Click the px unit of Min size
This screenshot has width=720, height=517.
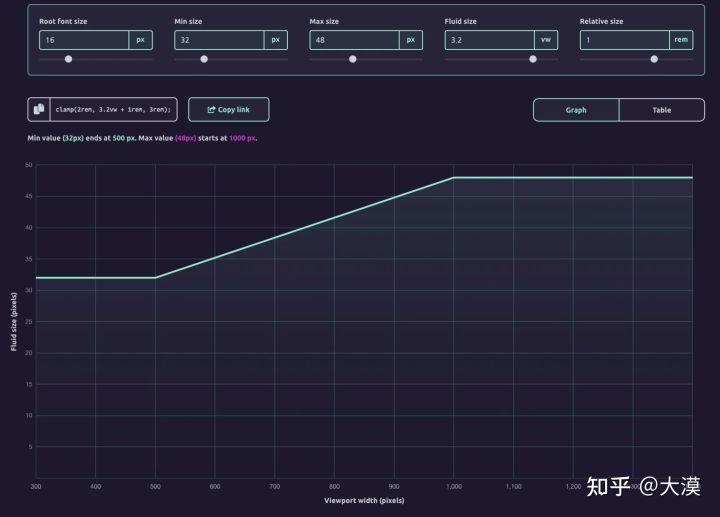276,40
